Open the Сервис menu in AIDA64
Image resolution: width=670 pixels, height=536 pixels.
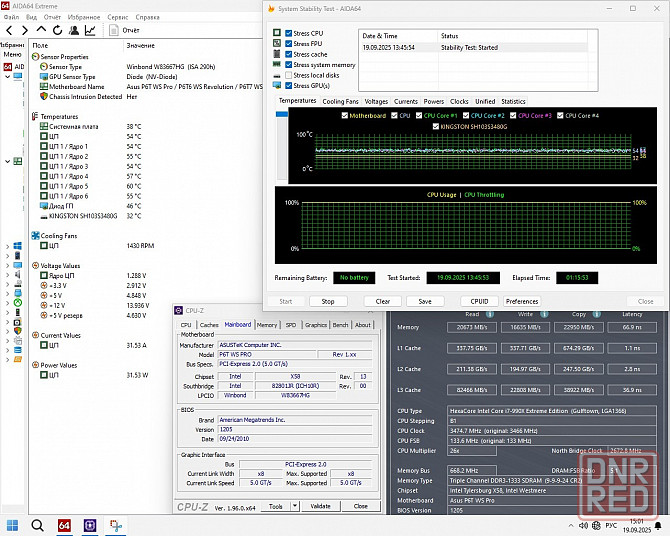pos(117,17)
